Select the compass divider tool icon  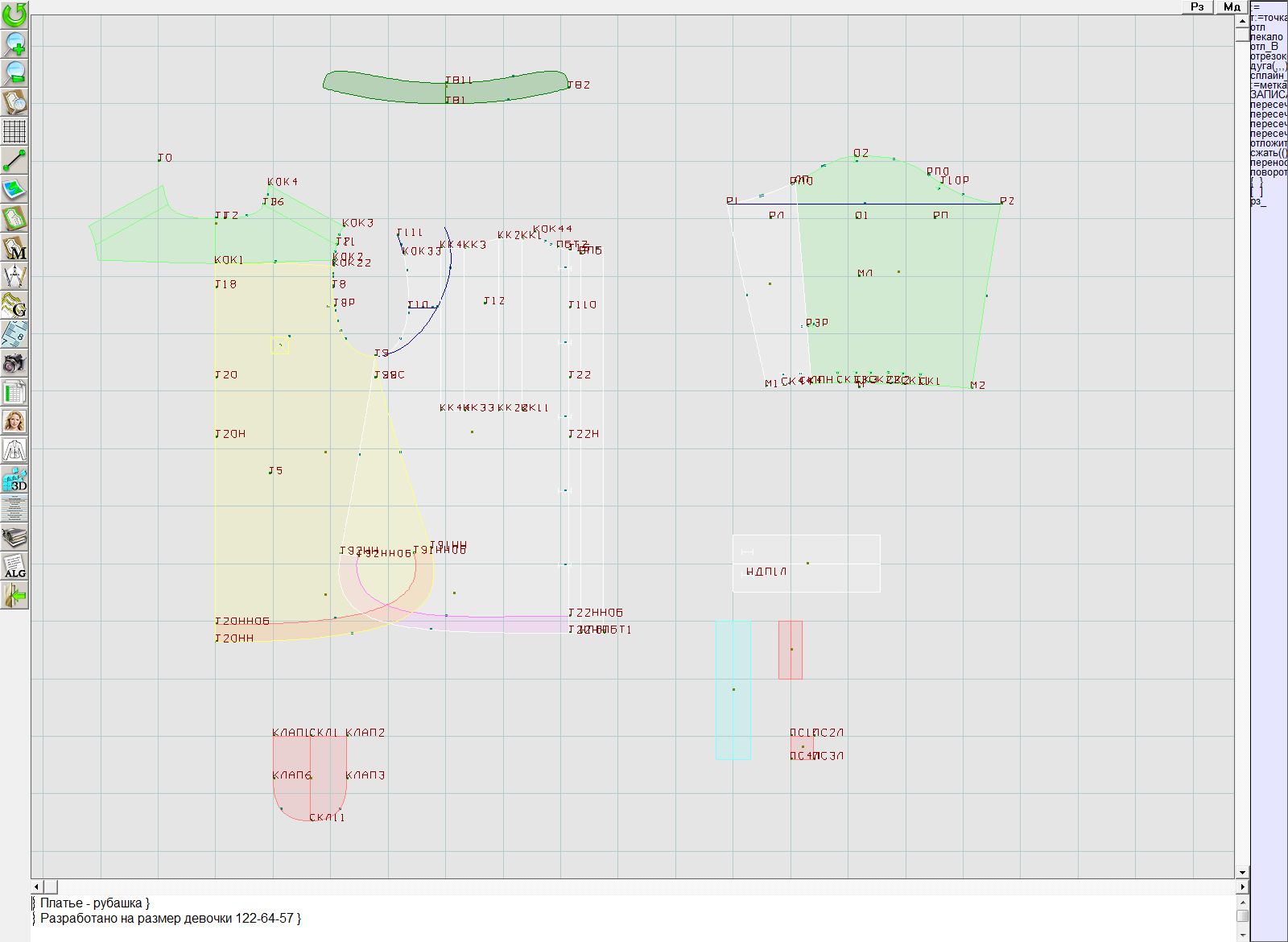tap(14, 276)
